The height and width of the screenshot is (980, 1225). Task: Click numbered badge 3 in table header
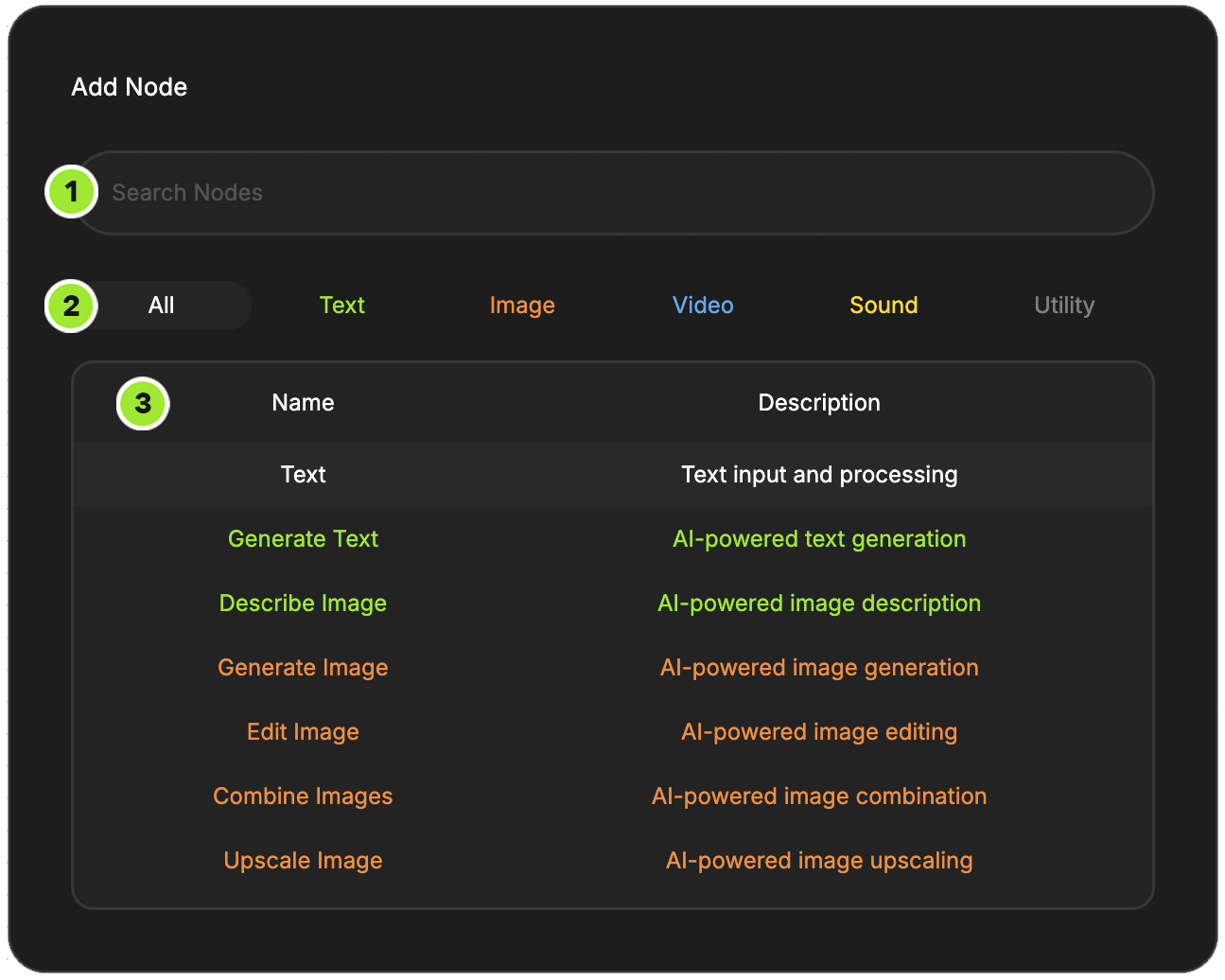tap(143, 404)
